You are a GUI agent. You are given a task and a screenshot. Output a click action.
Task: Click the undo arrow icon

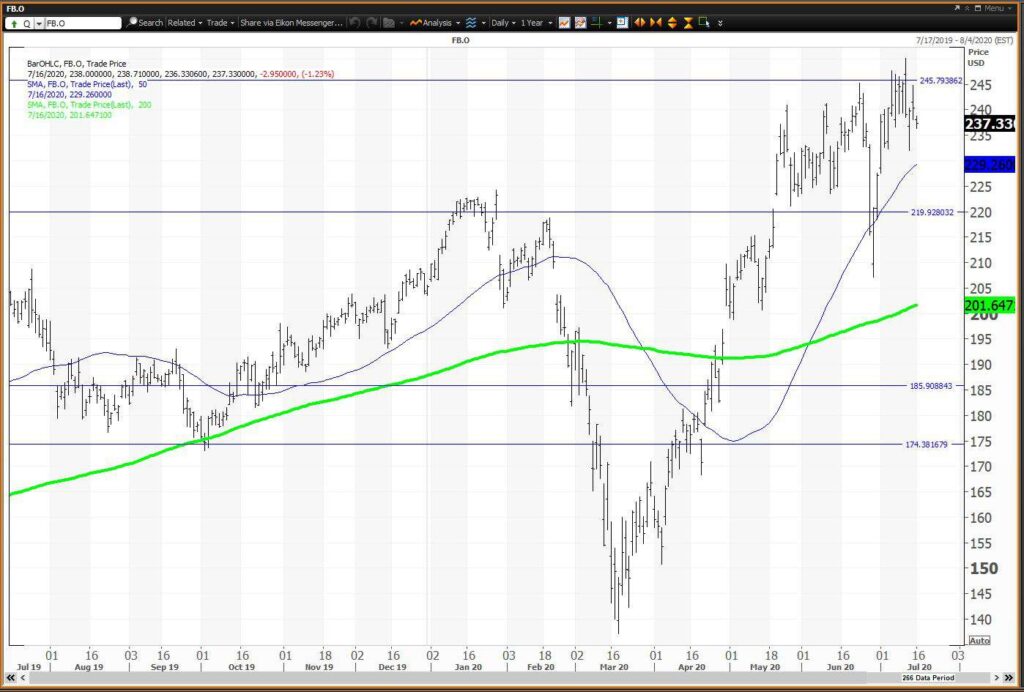355,23
